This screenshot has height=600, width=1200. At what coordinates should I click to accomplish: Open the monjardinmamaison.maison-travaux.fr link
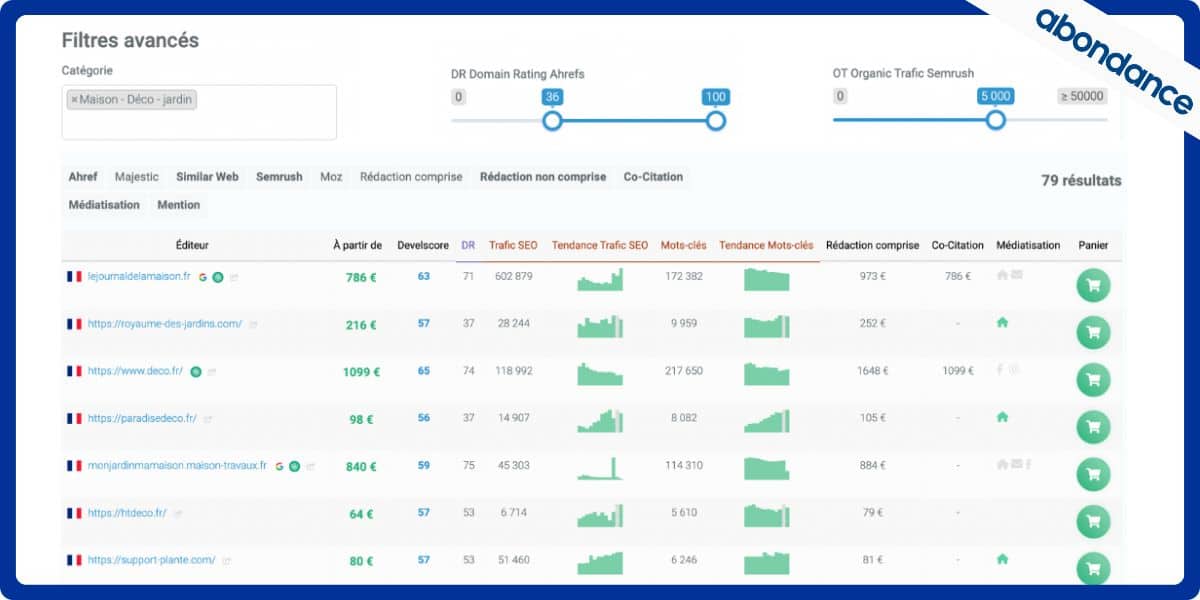pyautogui.click(x=177, y=466)
